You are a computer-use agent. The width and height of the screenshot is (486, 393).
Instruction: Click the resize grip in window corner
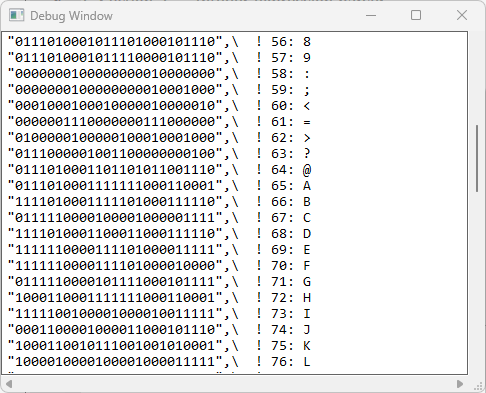[478, 386]
